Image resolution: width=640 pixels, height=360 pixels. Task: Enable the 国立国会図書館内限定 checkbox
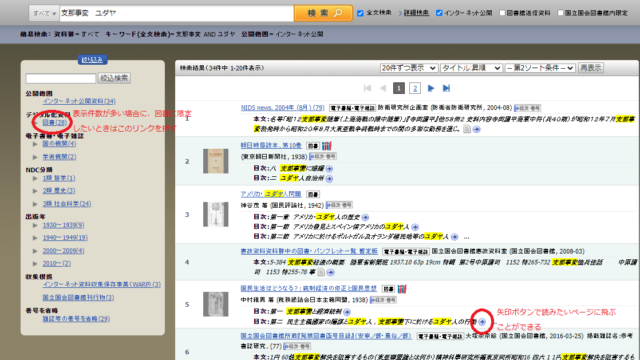[560, 13]
